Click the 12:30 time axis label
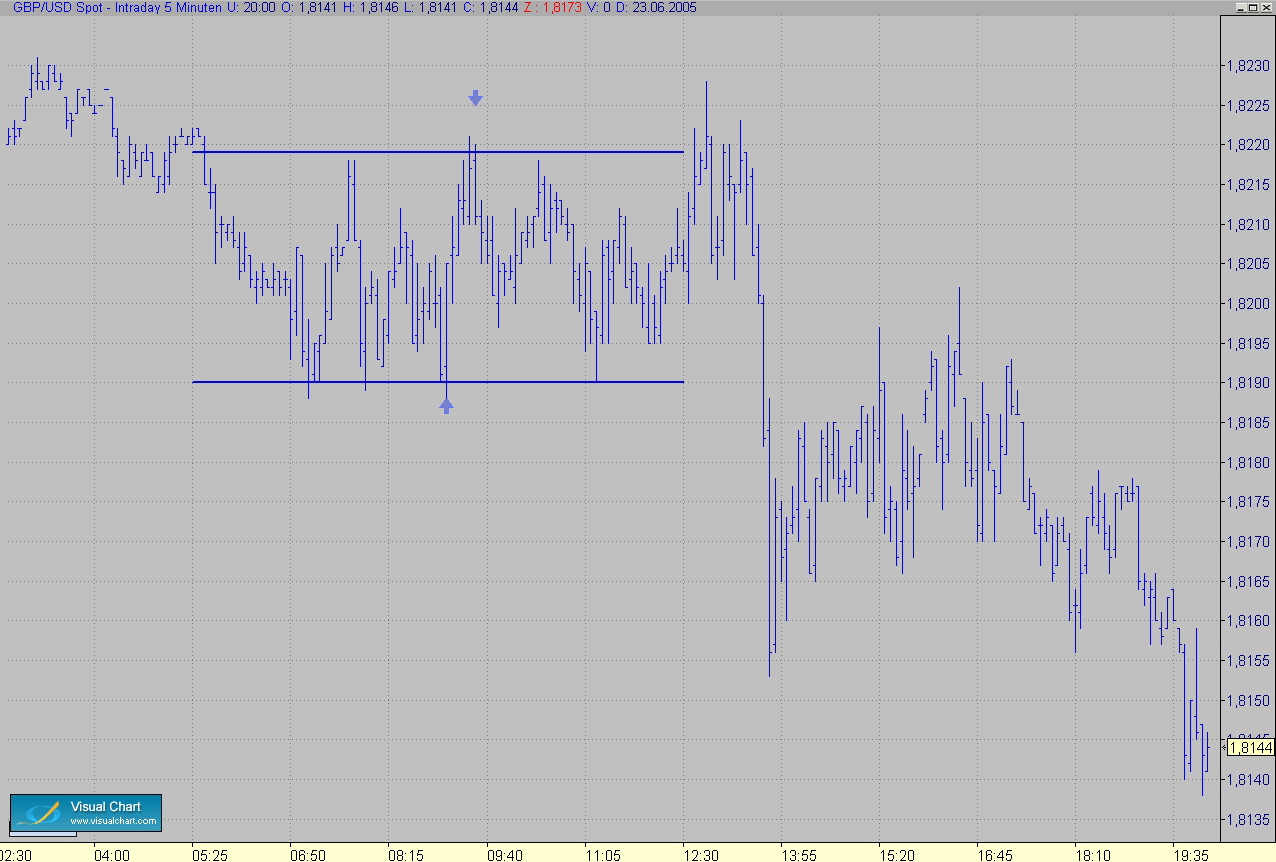This screenshot has width=1276, height=862. click(x=701, y=856)
